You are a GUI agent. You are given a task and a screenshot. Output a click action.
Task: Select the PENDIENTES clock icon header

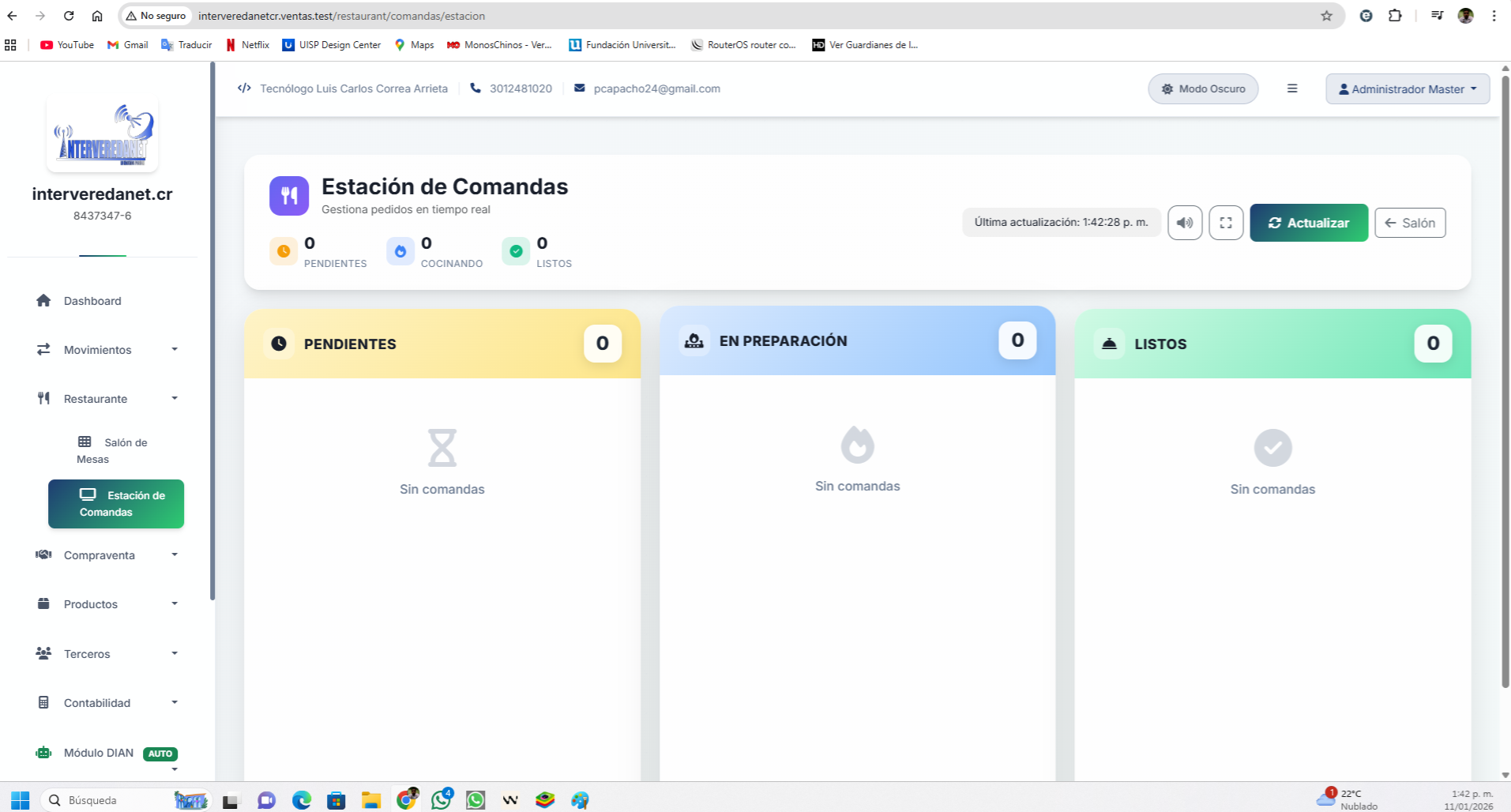(280, 344)
